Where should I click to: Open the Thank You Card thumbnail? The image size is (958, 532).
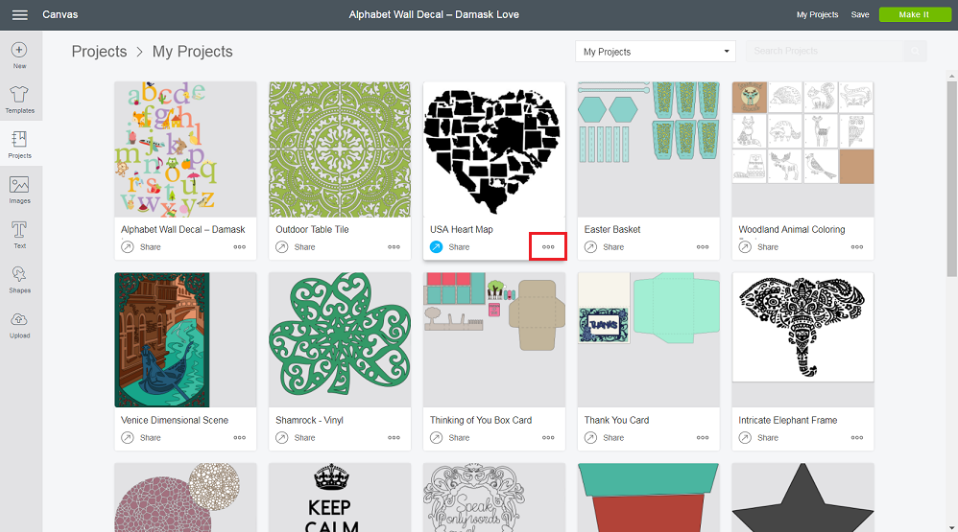(x=648, y=340)
